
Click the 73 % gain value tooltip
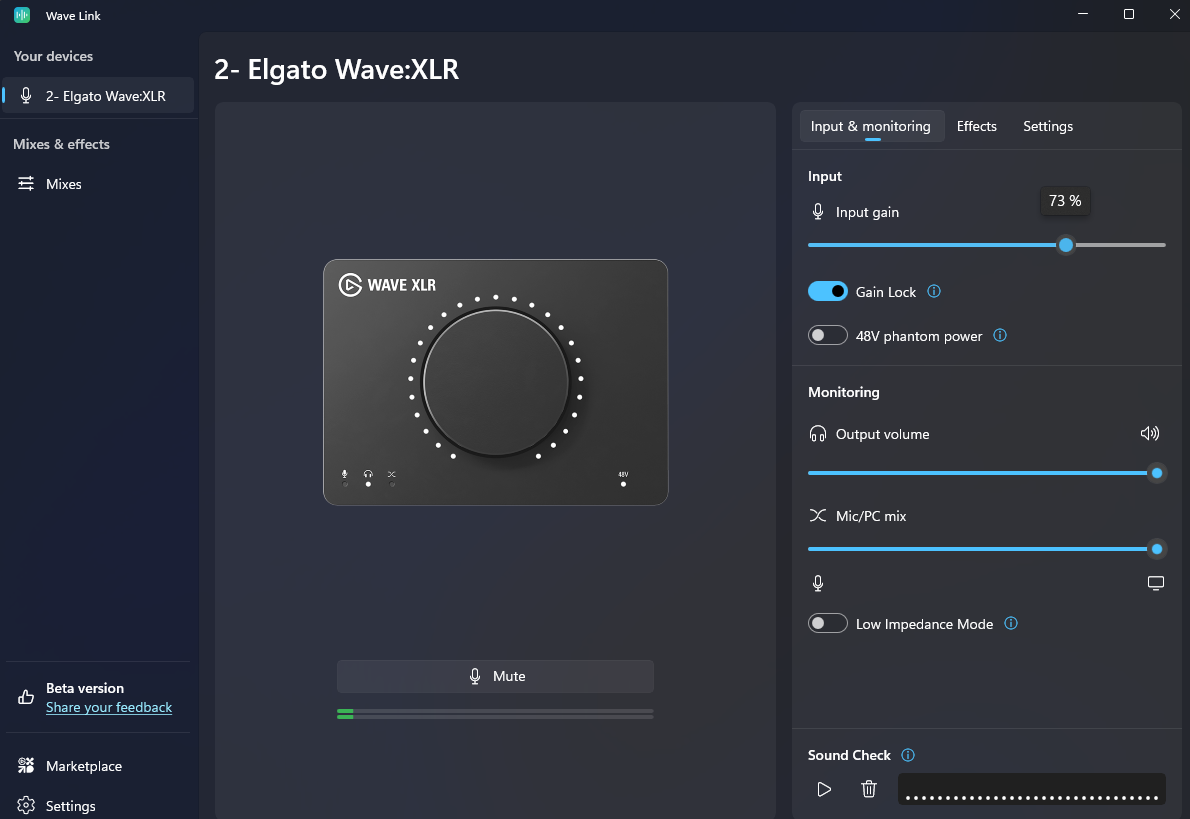(1065, 200)
